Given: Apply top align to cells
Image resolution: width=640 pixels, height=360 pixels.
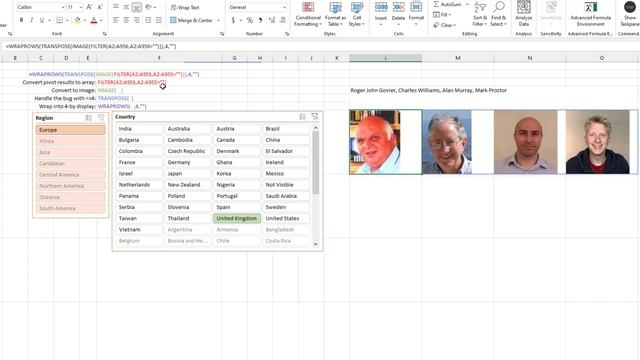Looking at the screenshot, I should coord(116,7).
